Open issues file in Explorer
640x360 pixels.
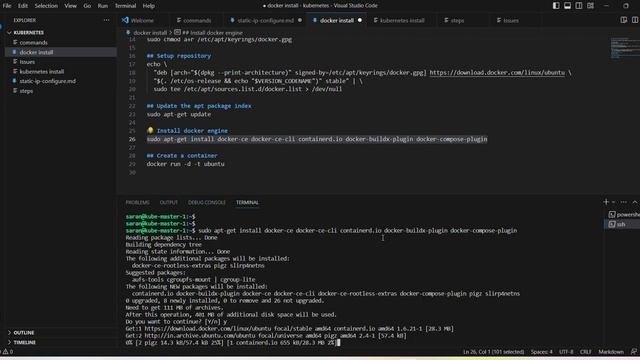27,62
